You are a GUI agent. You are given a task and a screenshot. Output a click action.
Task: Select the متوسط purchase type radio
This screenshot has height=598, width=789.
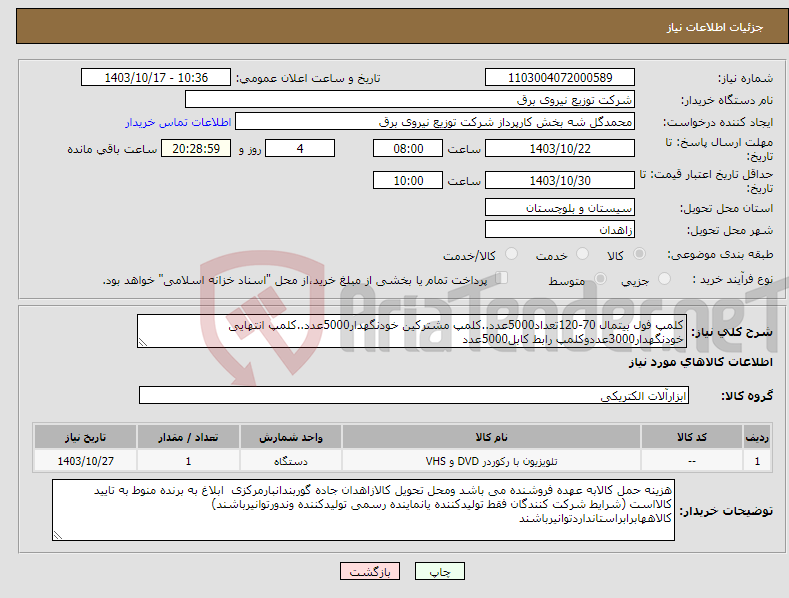point(600,278)
